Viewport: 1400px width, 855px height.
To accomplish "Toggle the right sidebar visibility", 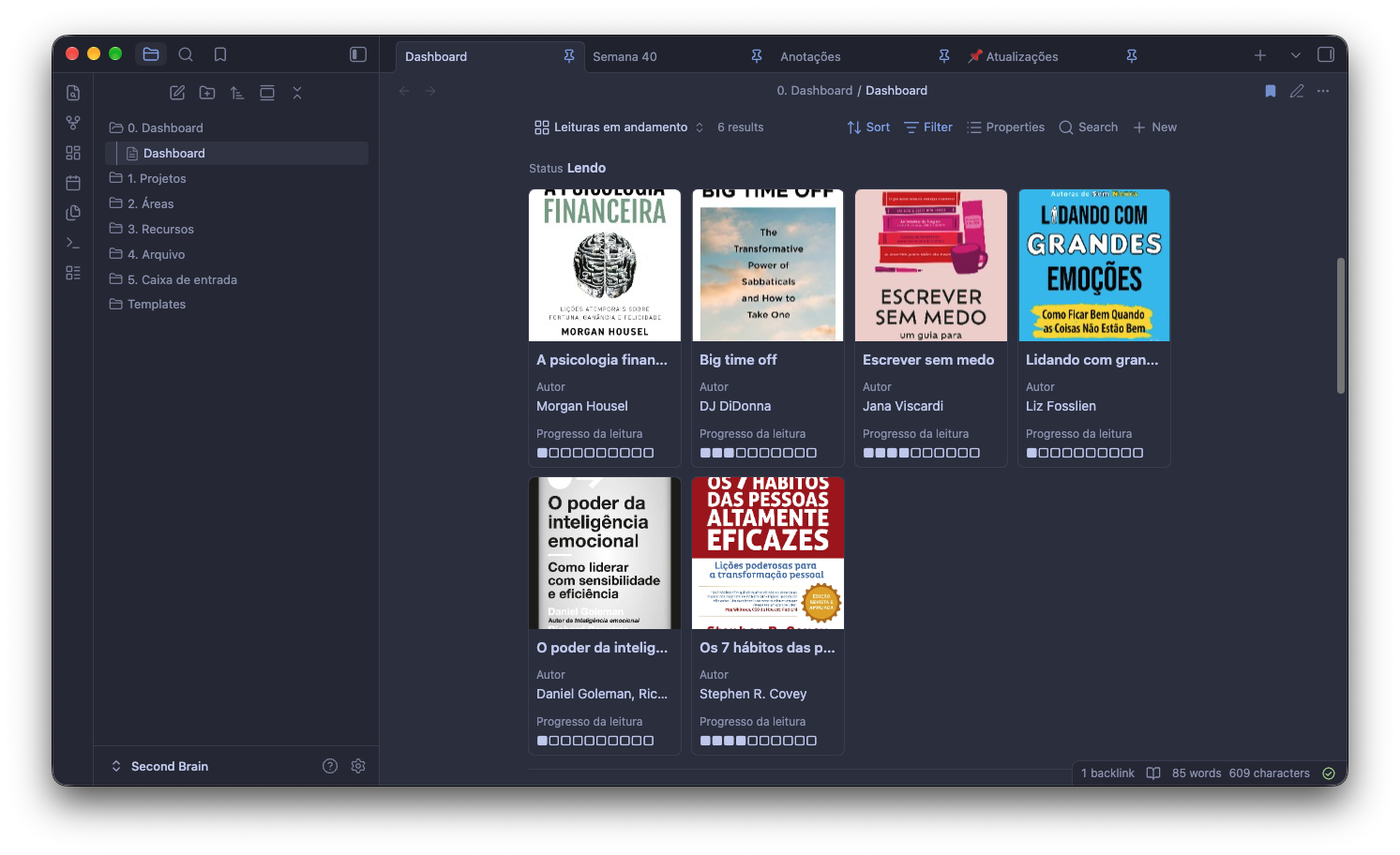I will coord(1326,54).
